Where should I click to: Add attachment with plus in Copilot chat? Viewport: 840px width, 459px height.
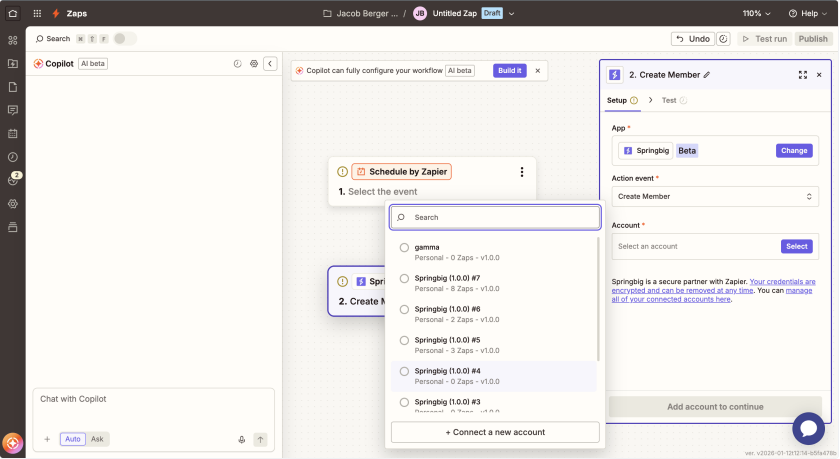pos(47,439)
